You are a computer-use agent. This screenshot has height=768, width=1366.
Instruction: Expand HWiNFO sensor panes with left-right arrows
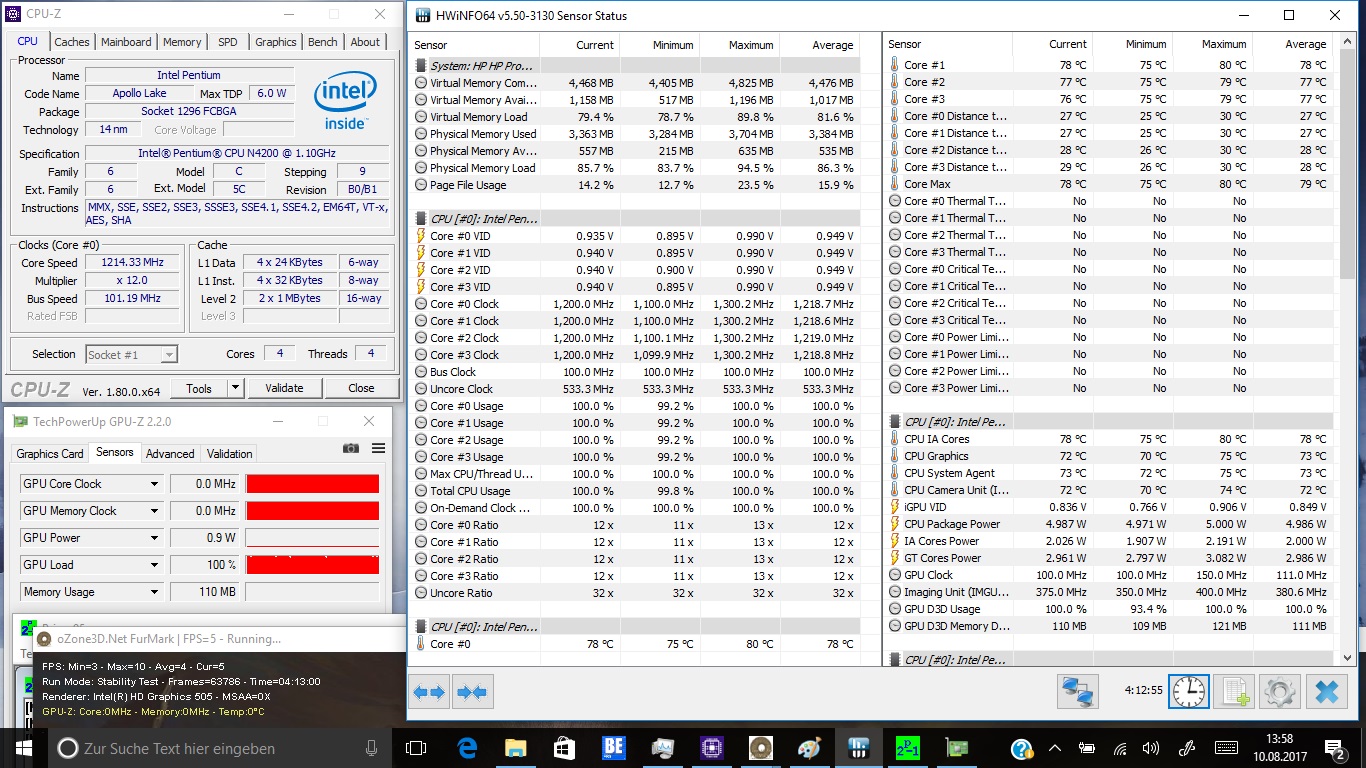click(429, 691)
